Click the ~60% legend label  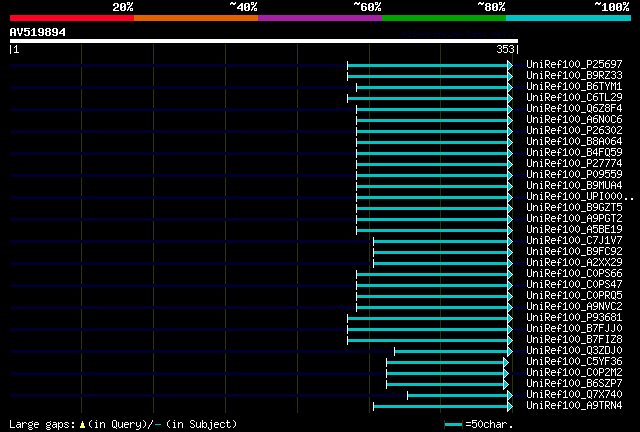point(367,7)
